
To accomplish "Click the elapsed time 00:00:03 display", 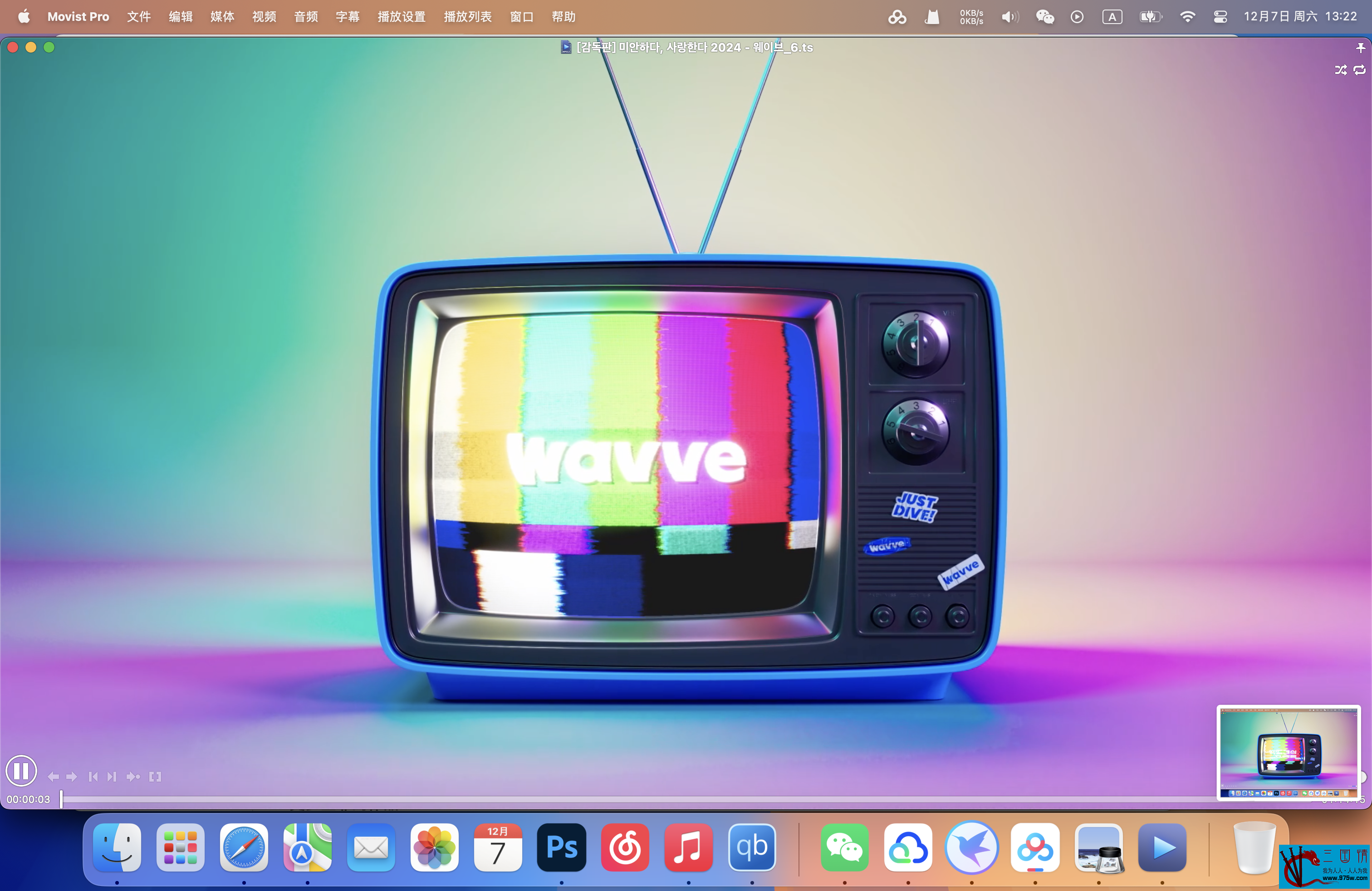I will [28, 799].
